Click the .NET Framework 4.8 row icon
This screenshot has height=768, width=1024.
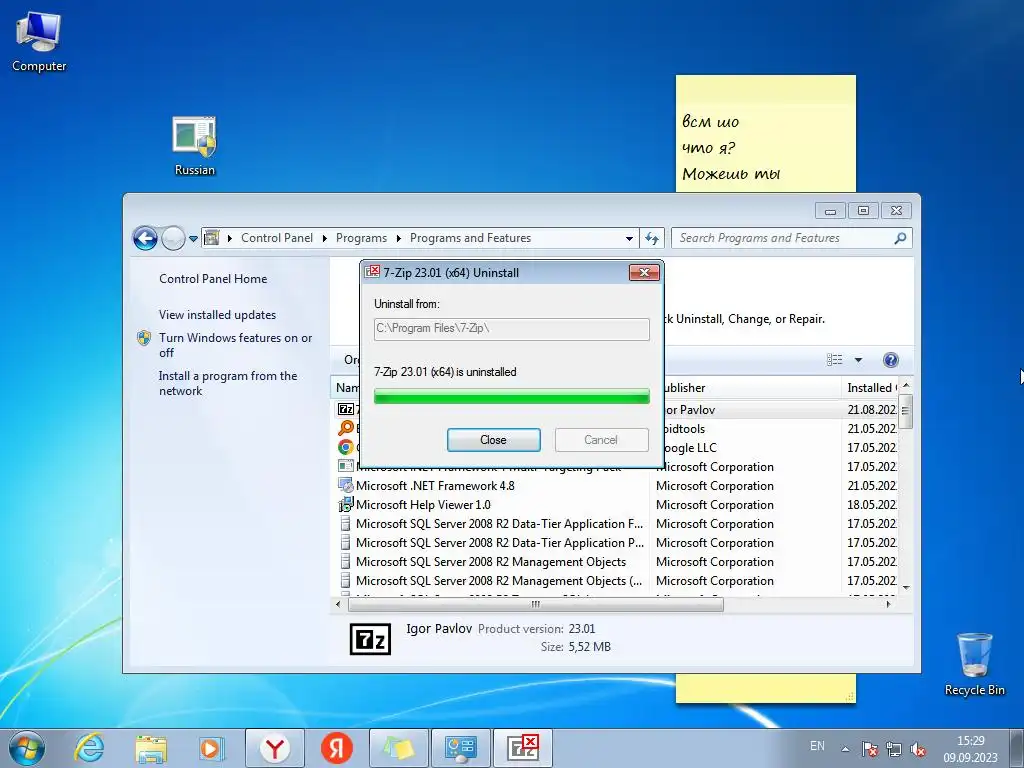[x=345, y=485]
